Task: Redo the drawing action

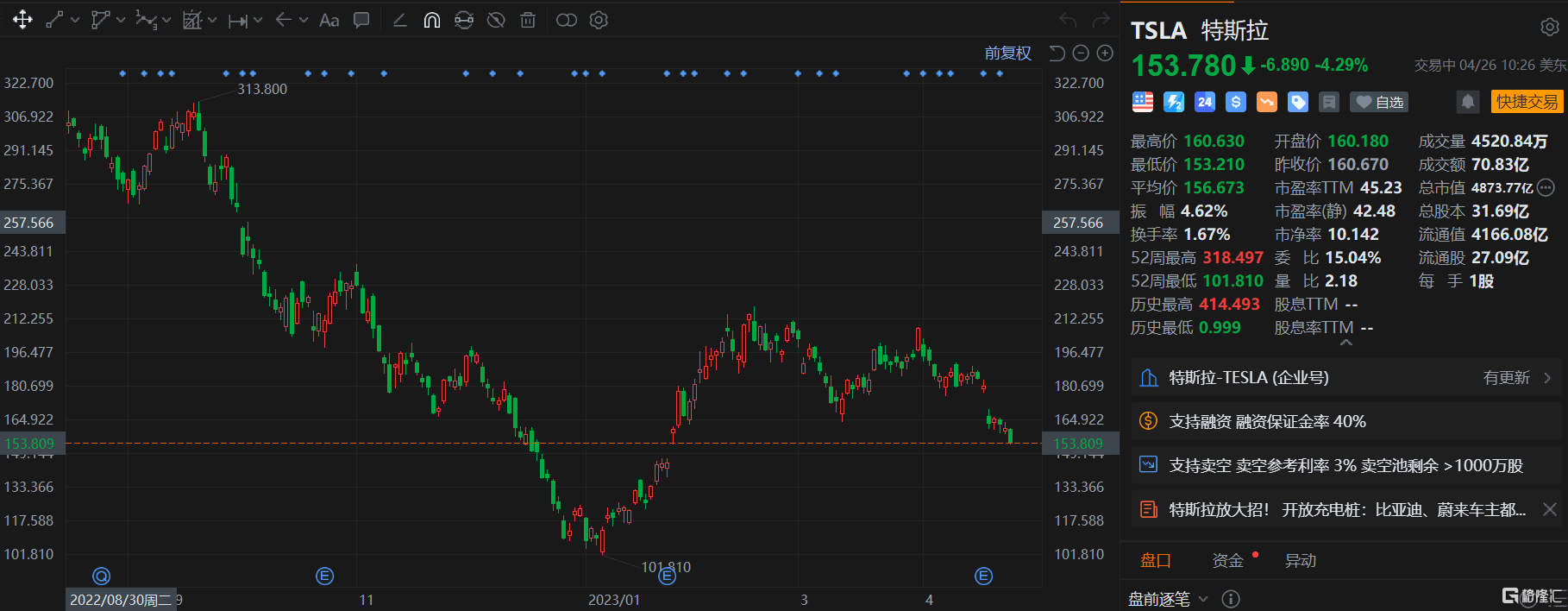Action: click(x=1101, y=20)
